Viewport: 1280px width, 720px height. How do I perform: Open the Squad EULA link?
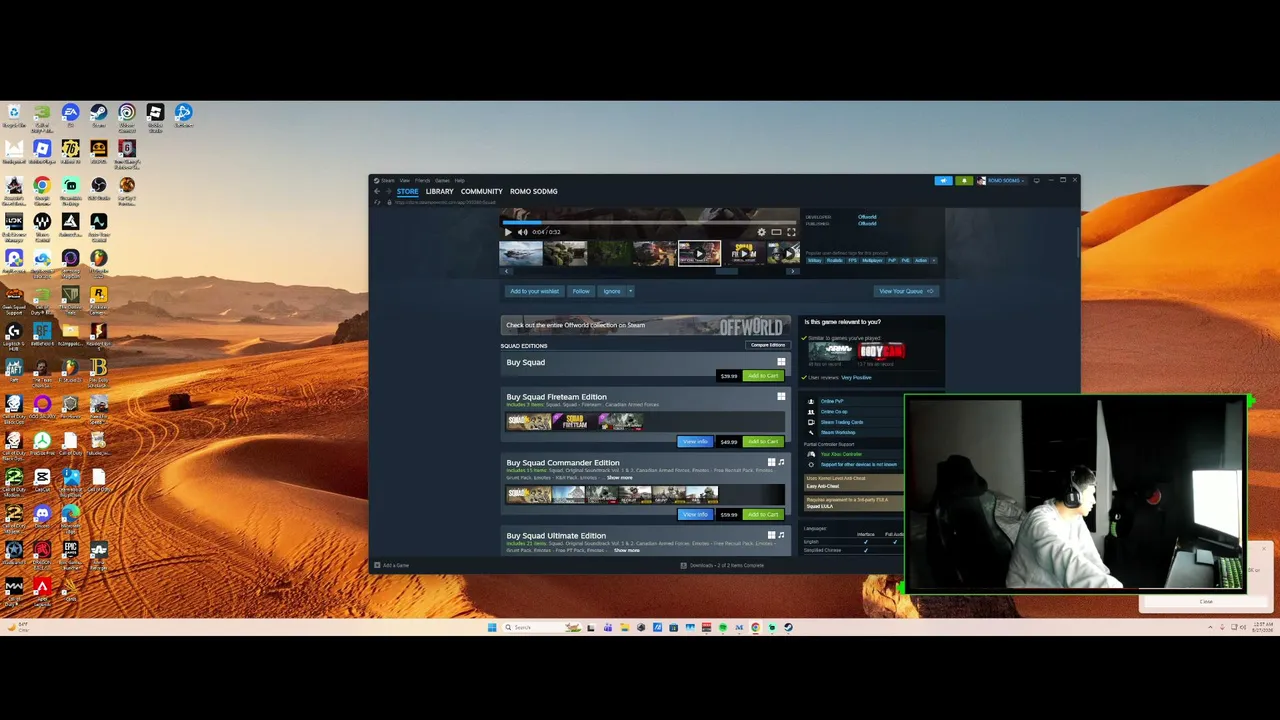pyautogui.click(x=819, y=506)
